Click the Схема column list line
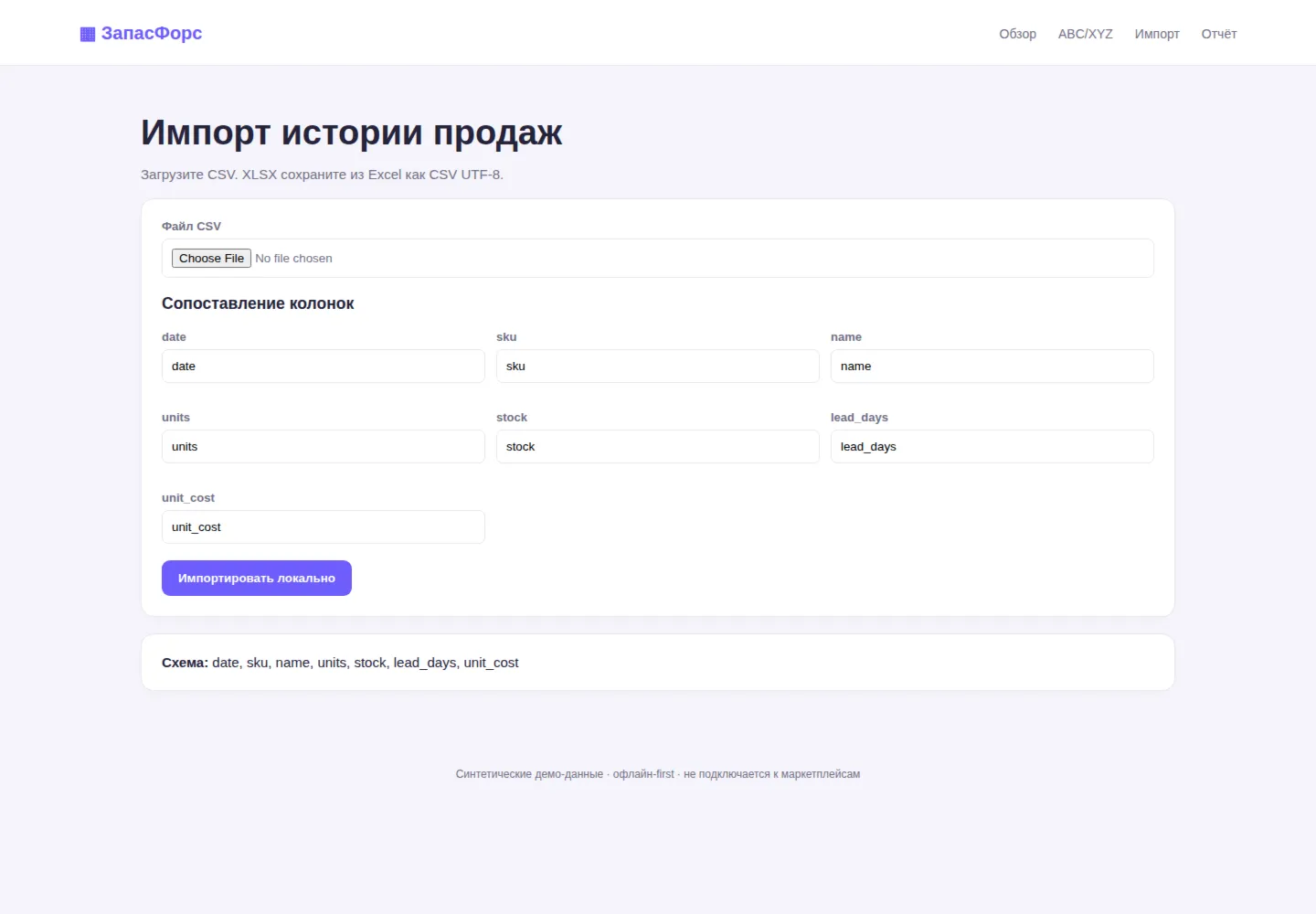 [340, 663]
